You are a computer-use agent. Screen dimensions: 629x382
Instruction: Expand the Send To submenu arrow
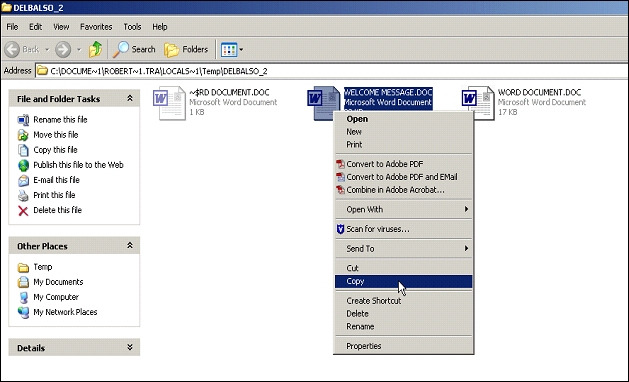[466, 248]
